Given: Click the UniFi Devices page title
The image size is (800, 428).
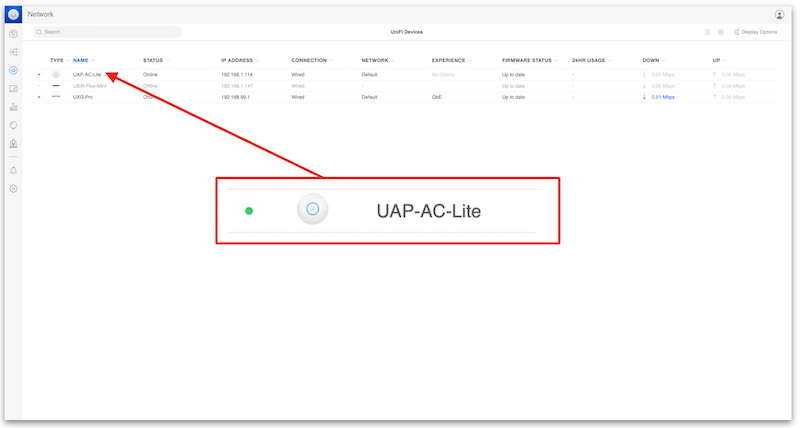Looking at the screenshot, I should tap(407, 32).
